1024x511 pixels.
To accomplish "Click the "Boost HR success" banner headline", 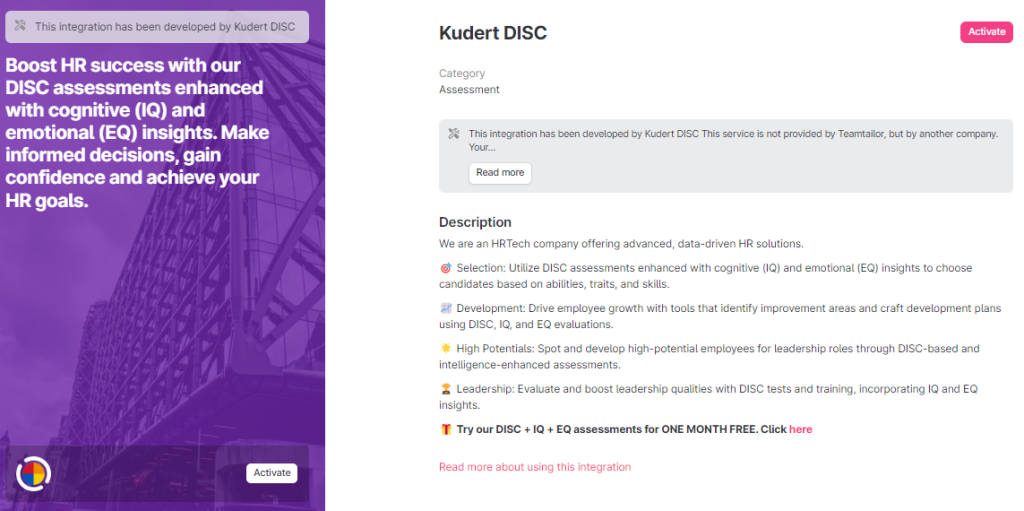I will (133, 132).
